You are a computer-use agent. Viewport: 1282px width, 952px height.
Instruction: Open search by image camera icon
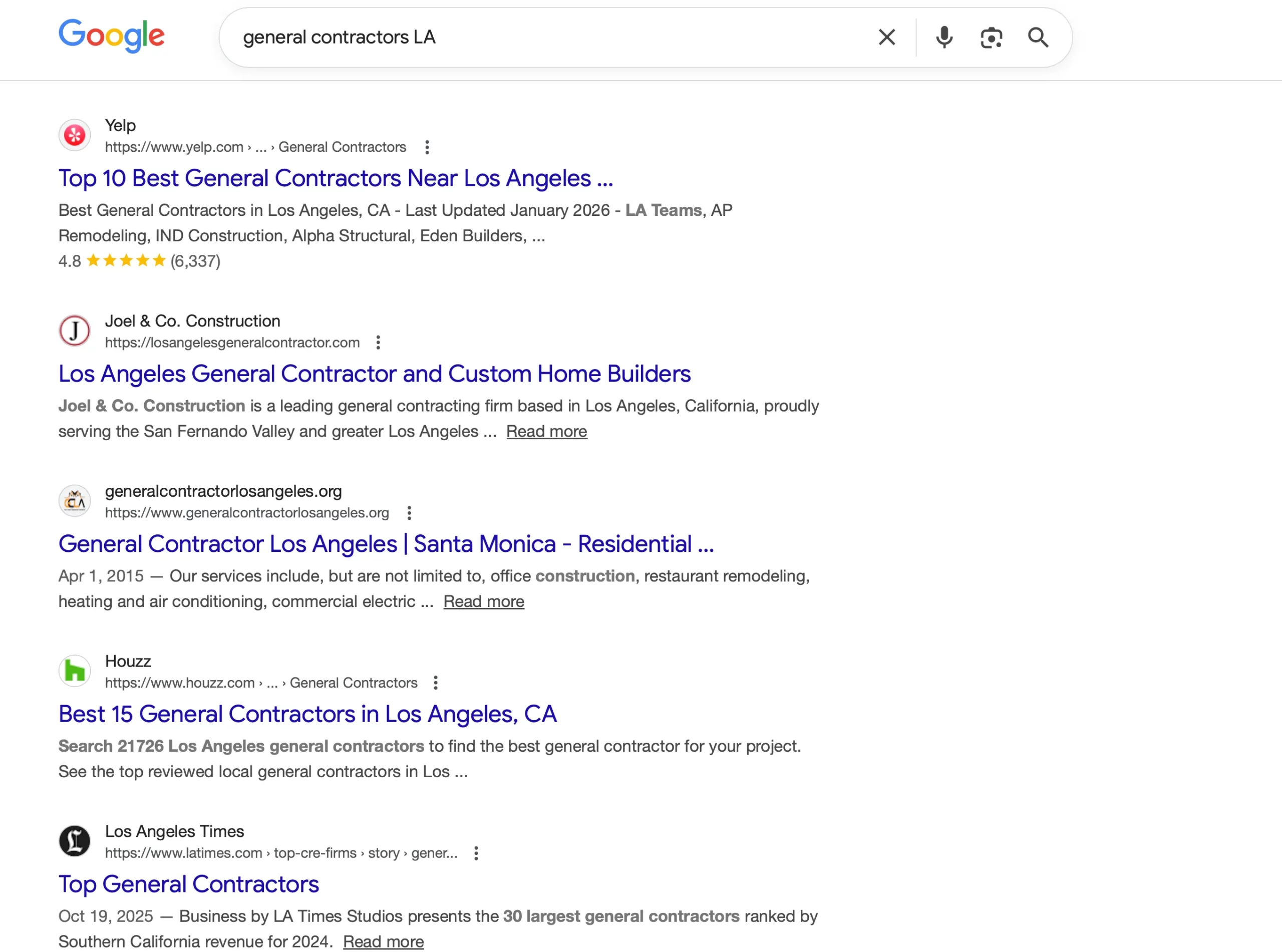pos(991,38)
